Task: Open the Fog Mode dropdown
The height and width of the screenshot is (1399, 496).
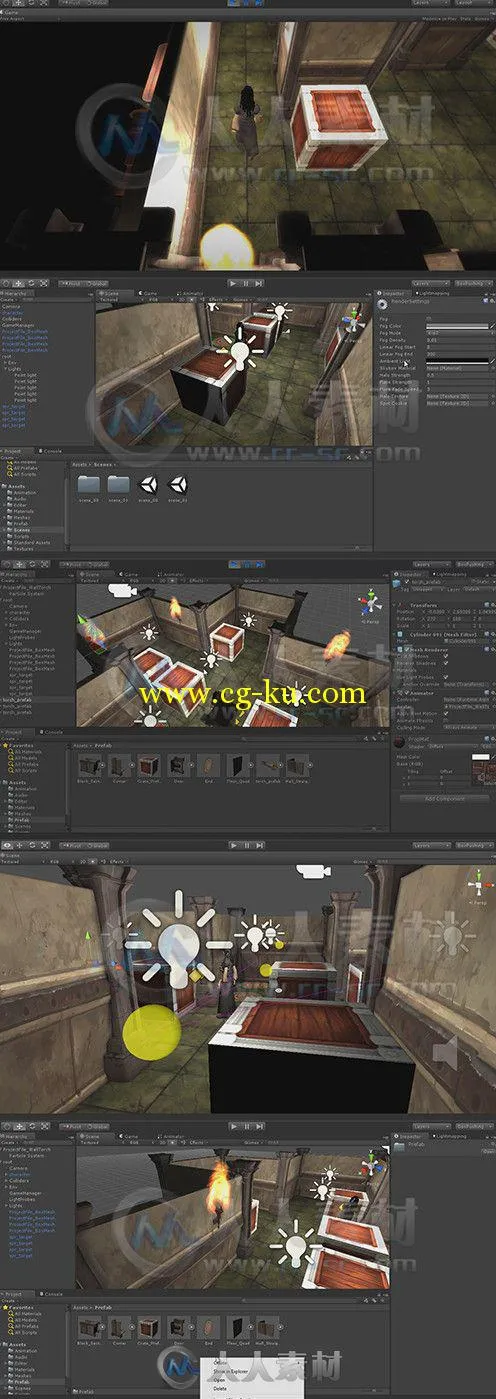Action: coord(460,333)
